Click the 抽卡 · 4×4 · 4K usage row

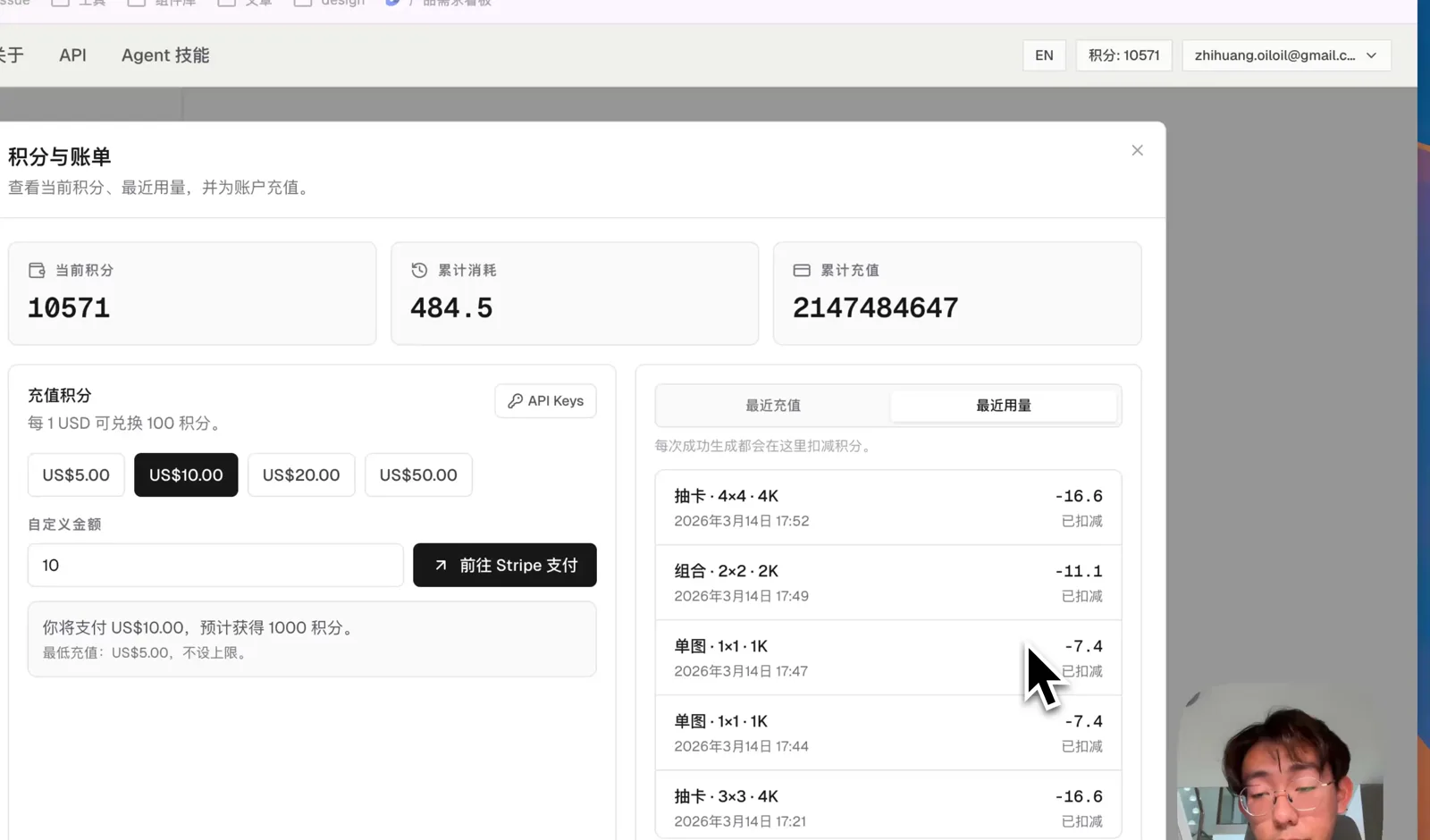click(x=888, y=508)
